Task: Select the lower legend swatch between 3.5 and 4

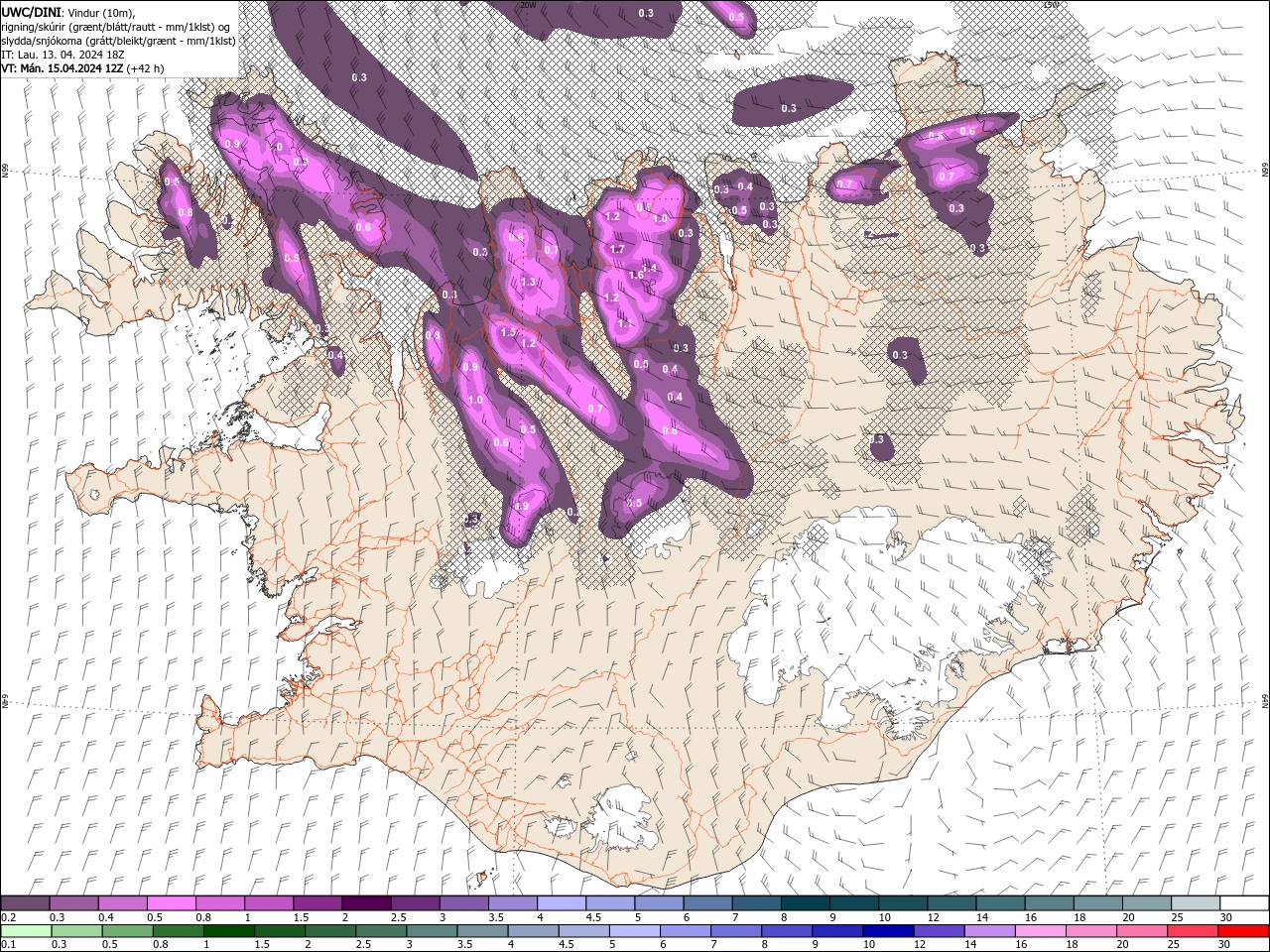Action: click(x=482, y=931)
